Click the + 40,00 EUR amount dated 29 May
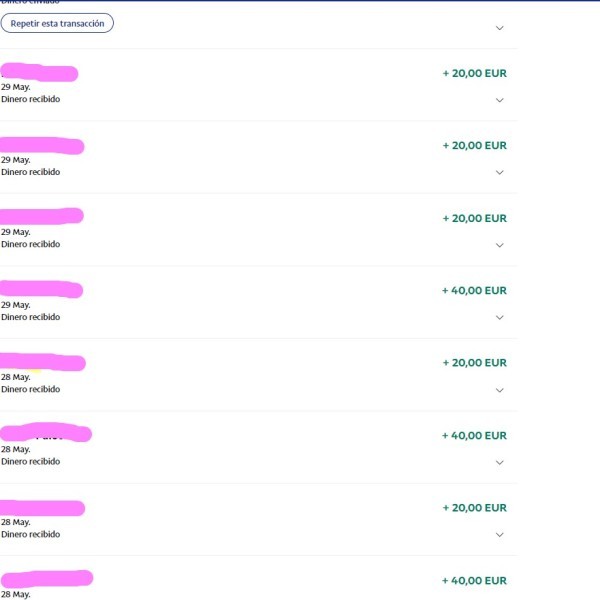This screenshot has width=600, height=600. [x=474, y=290]
